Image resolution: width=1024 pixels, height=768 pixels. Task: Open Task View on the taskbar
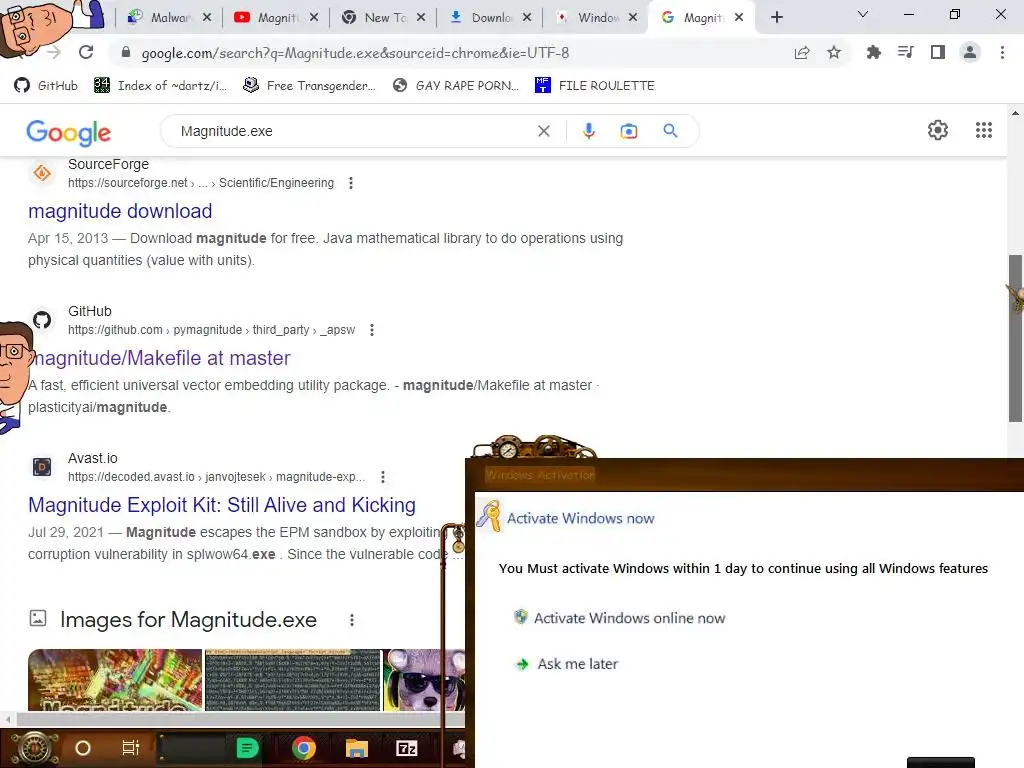point(131,748)
